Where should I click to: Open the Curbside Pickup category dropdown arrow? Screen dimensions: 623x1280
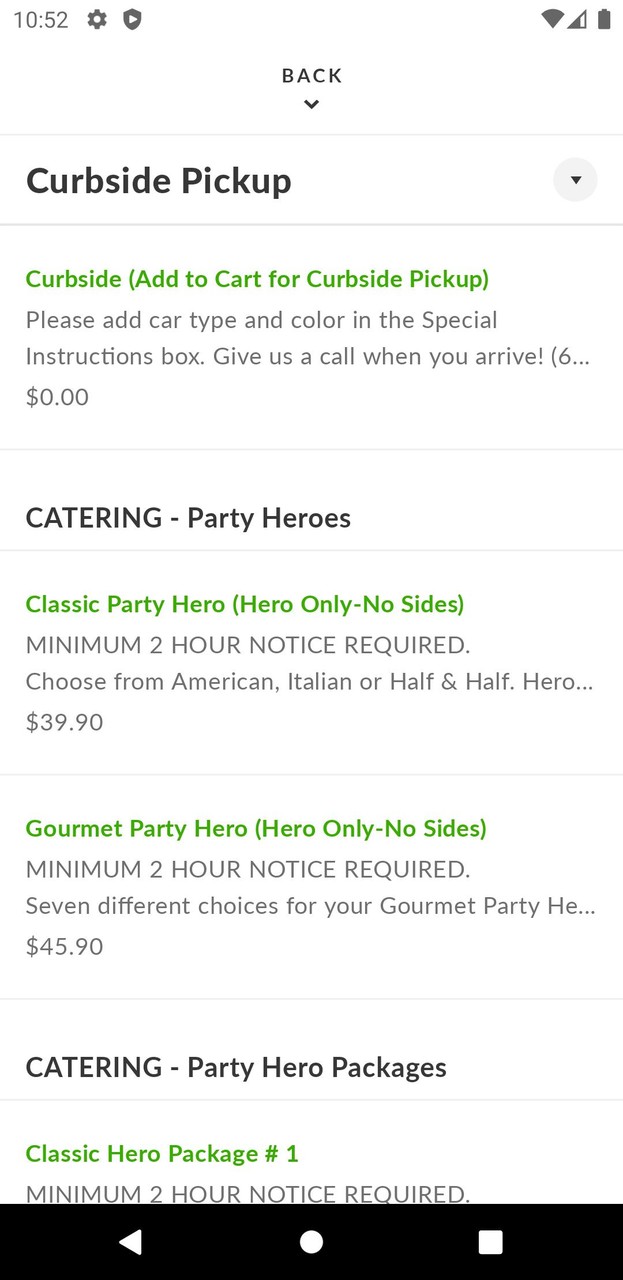tap(575, 180)
